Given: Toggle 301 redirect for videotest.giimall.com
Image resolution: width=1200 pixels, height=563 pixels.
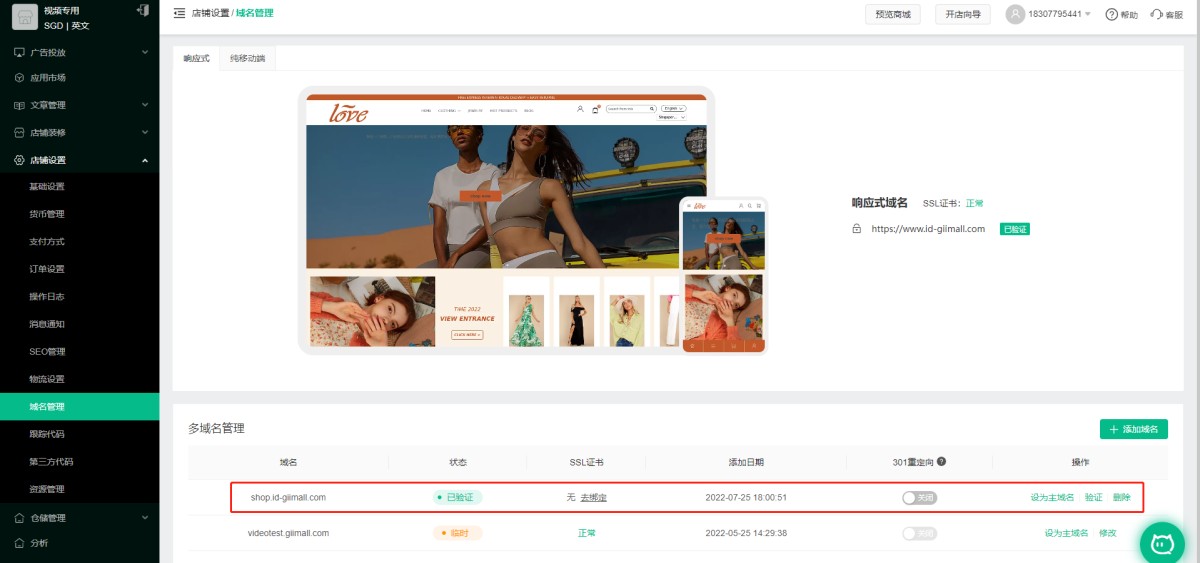Looking at the screenshot, I should pos(919,533).
